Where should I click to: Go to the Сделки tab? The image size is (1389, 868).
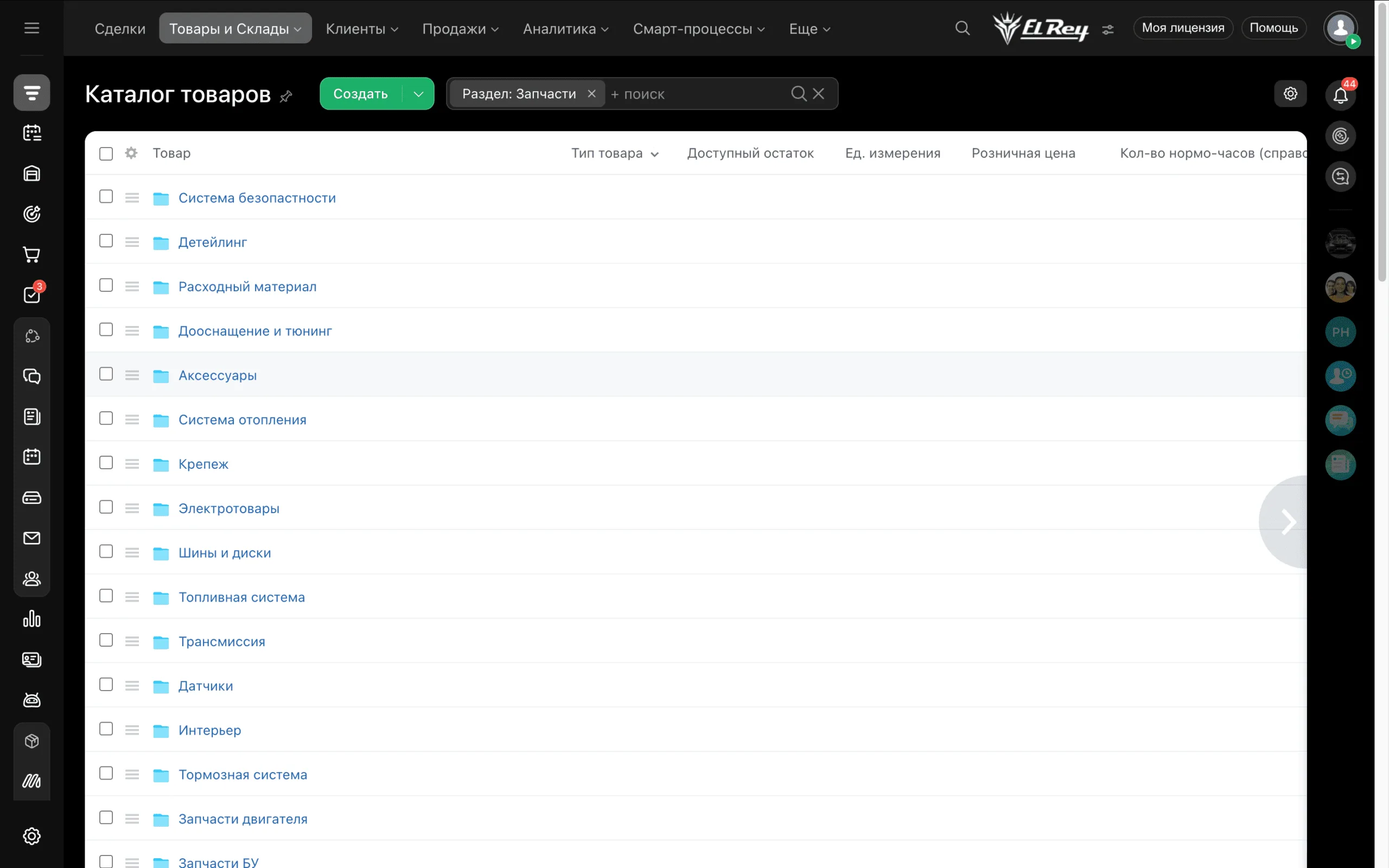pos(120,29)
